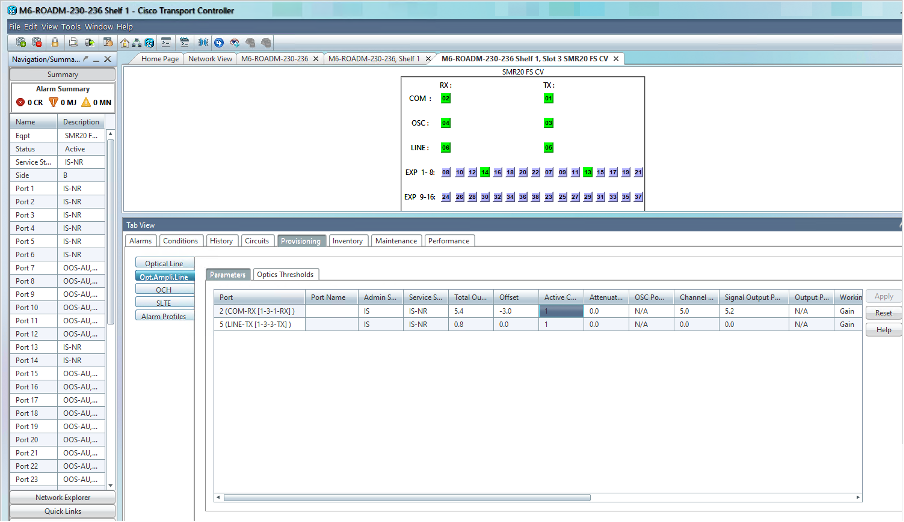
Task: Open the Circuits tab
Action: point(257,241)
